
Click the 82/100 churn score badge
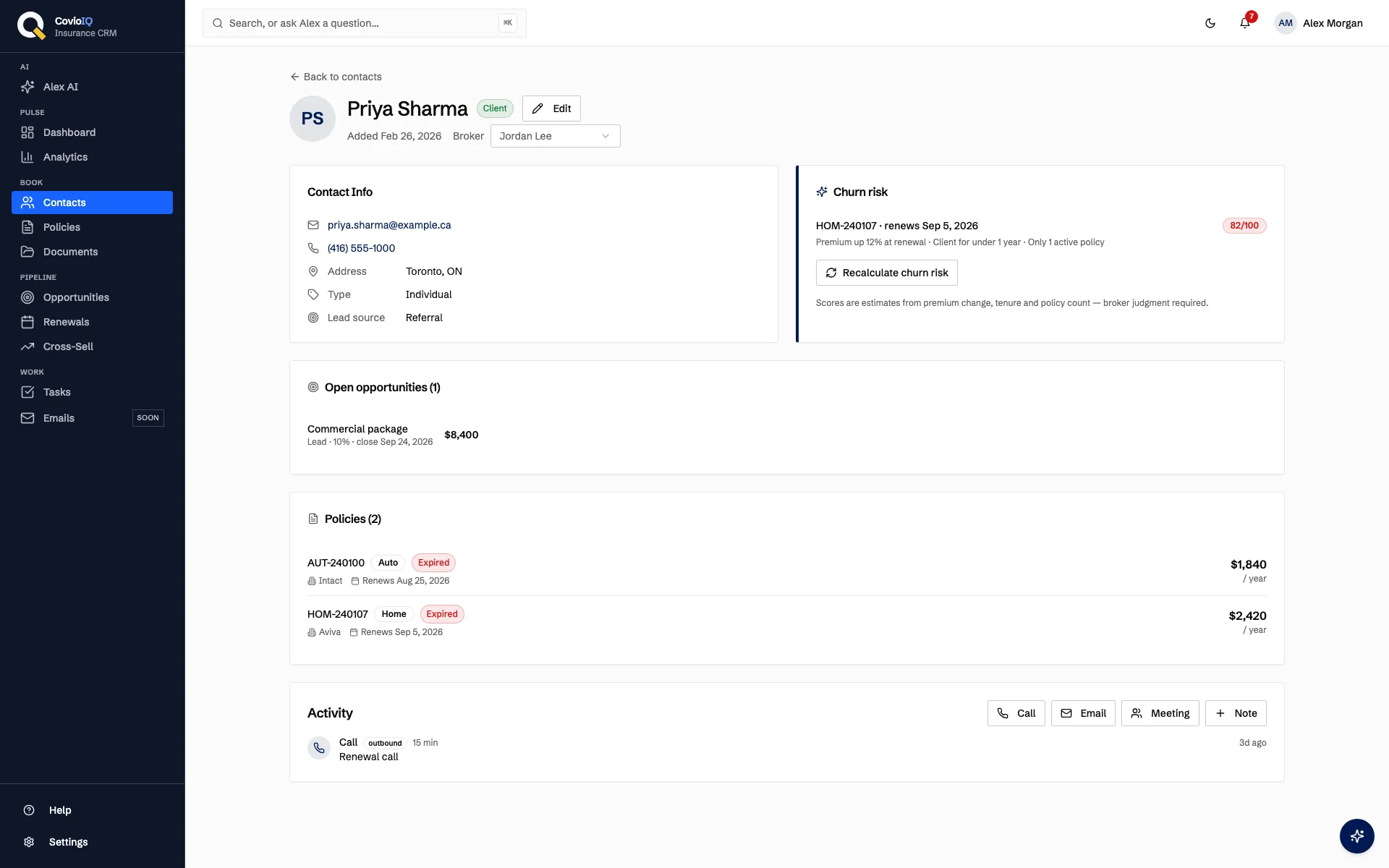coord(1244,226)
